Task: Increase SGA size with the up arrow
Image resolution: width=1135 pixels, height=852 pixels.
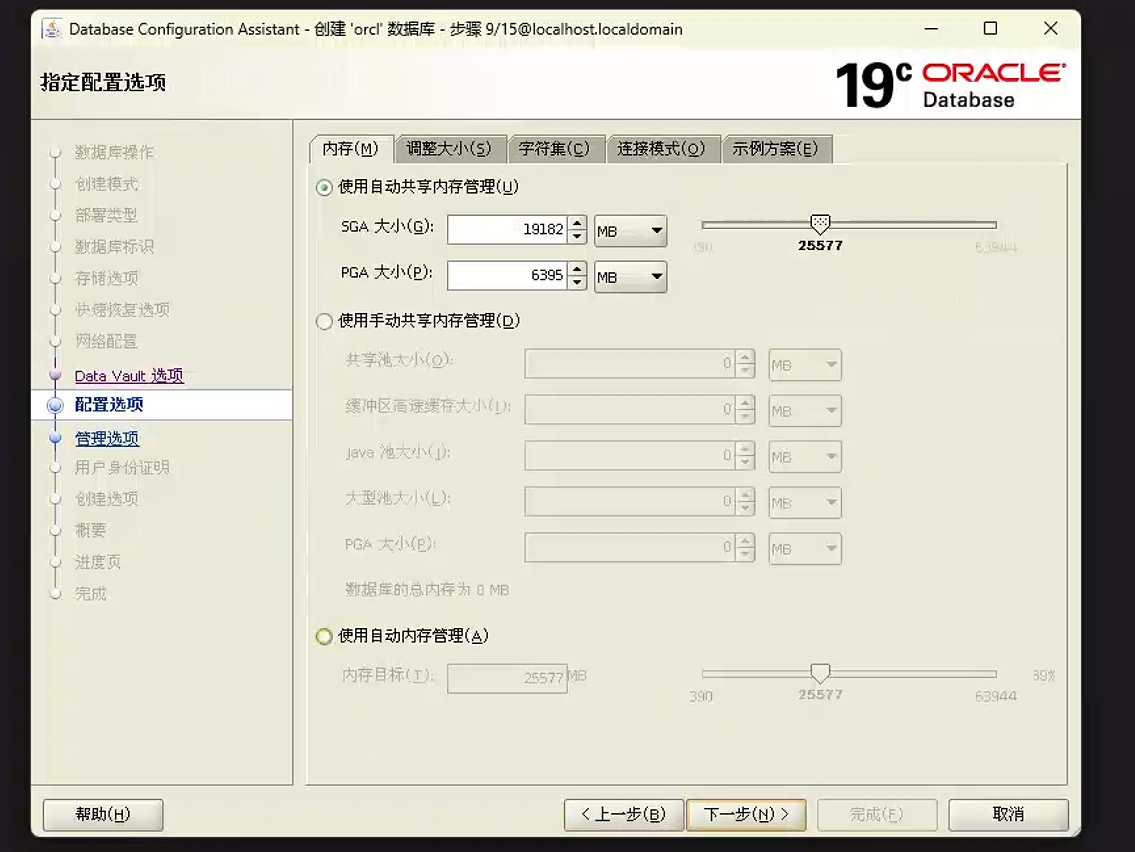Action: pos(577,223)
